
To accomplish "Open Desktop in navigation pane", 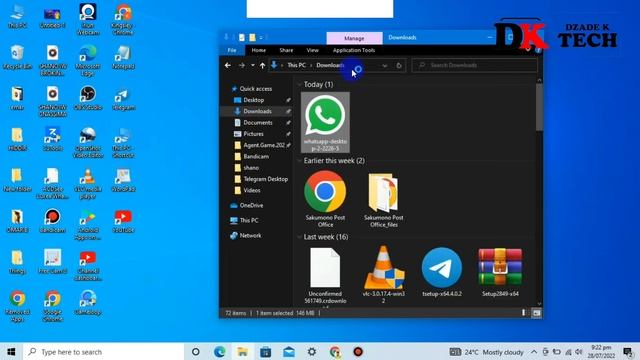I will (x=253, y=100).
